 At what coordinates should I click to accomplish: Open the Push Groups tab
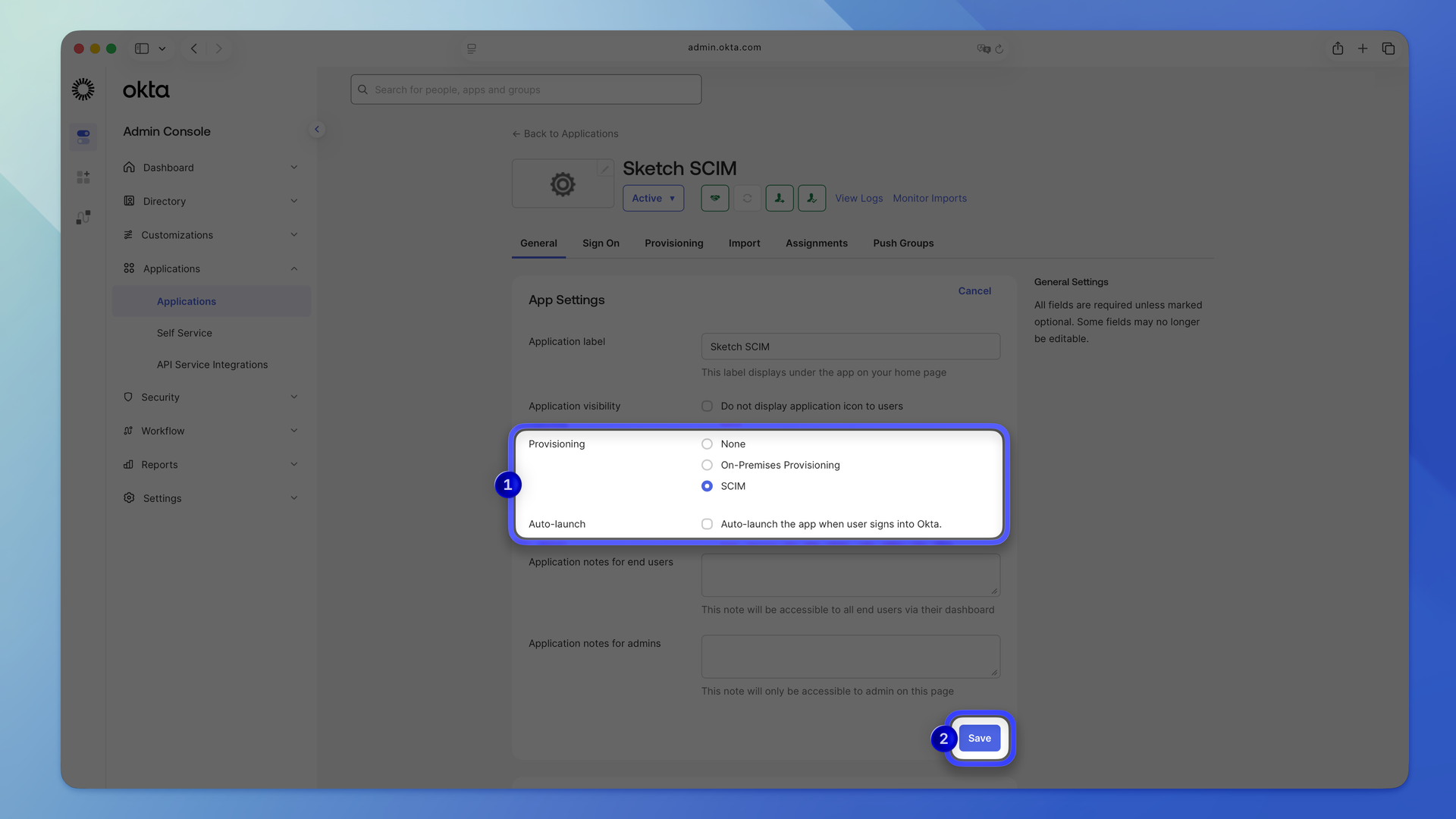[x=903, y=243]
